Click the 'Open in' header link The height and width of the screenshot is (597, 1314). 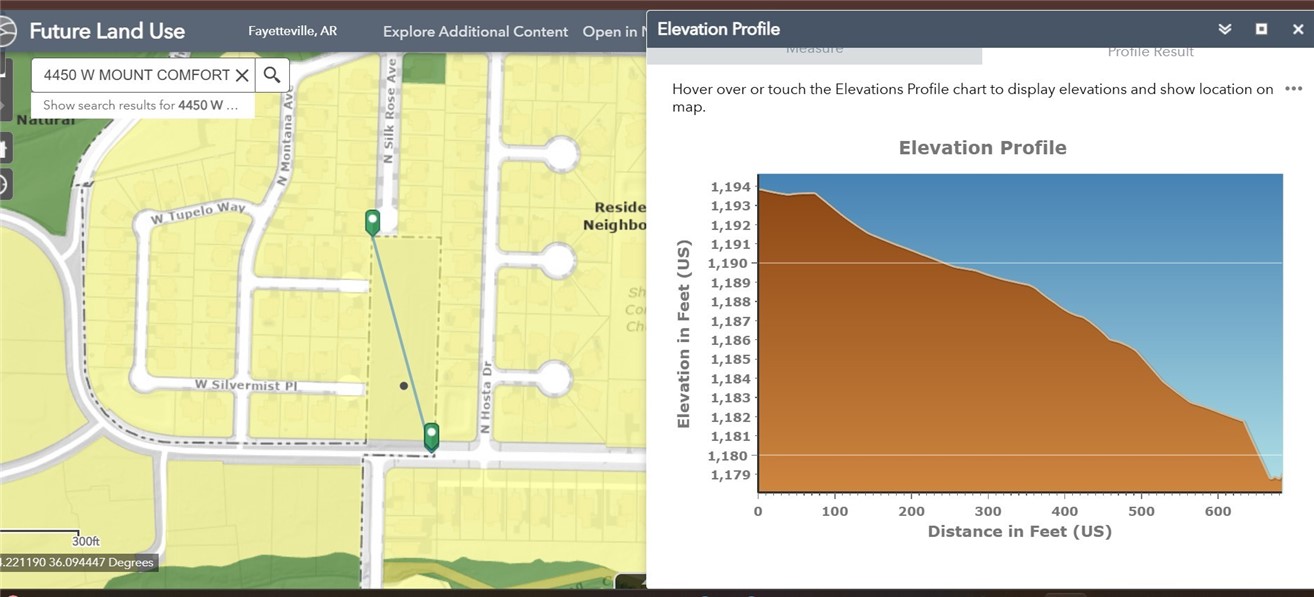point(612,31)
